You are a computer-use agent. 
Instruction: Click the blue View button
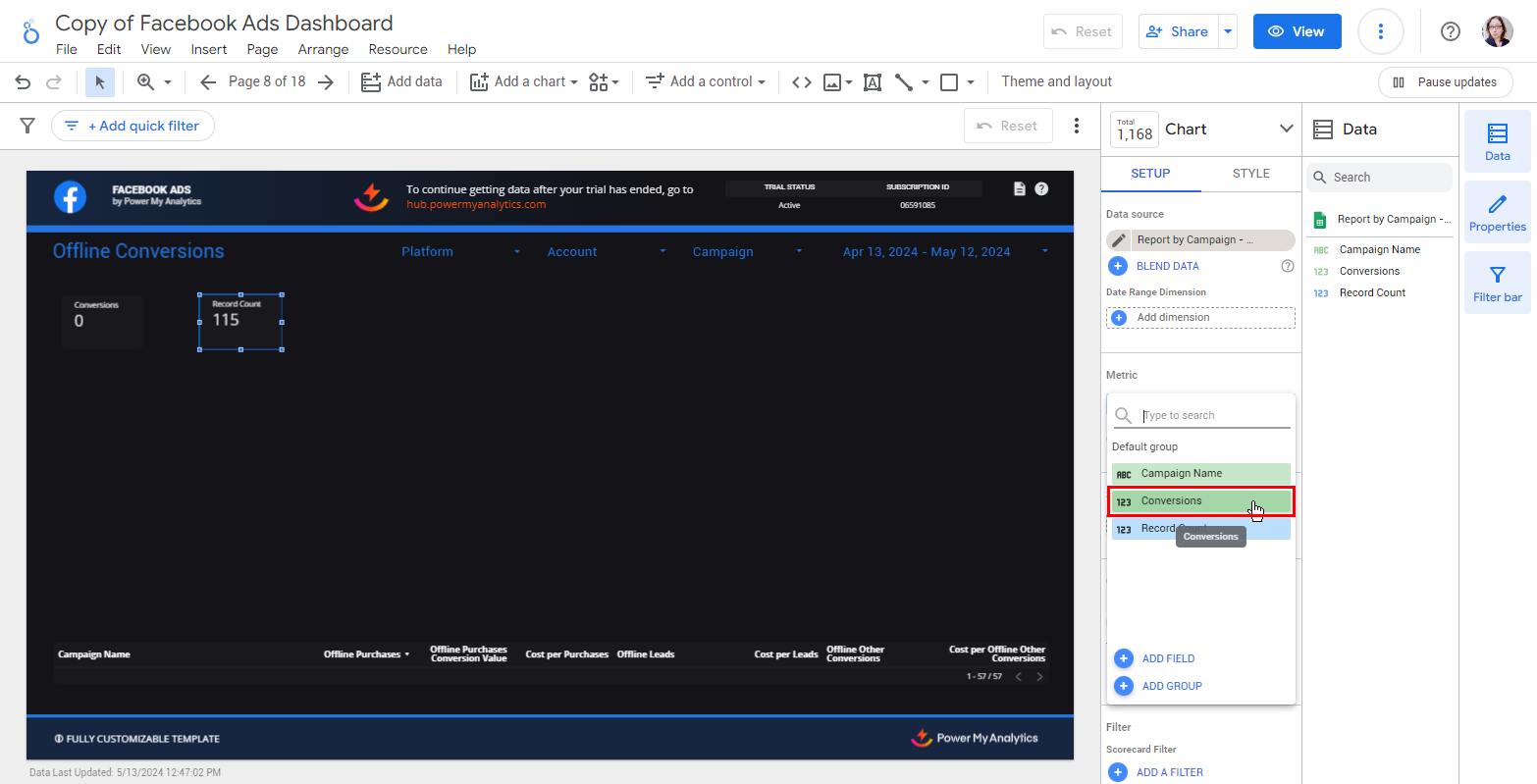tap(1296, 31)
